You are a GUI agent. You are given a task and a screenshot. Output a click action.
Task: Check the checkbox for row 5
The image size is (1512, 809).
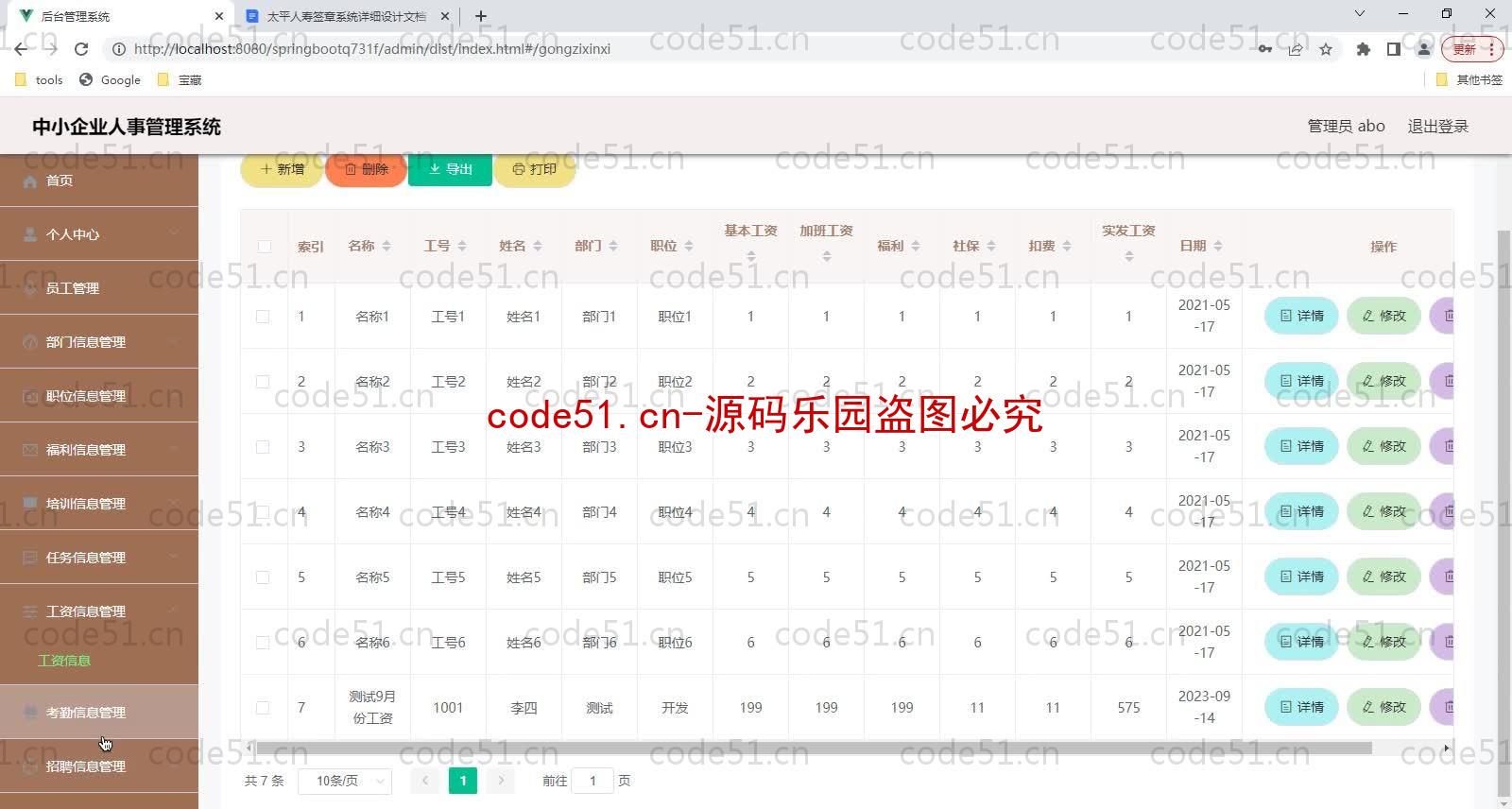click(x=263, y=577)
